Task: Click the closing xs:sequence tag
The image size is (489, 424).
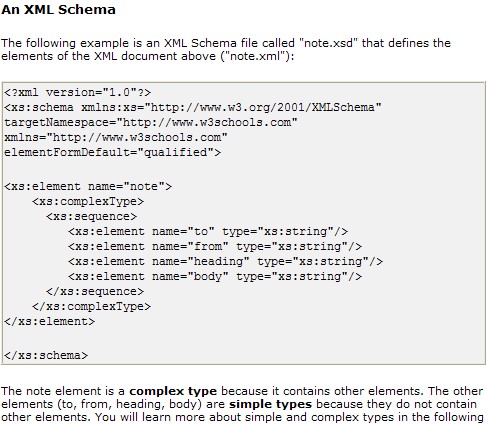Action: tap(95, 291)
